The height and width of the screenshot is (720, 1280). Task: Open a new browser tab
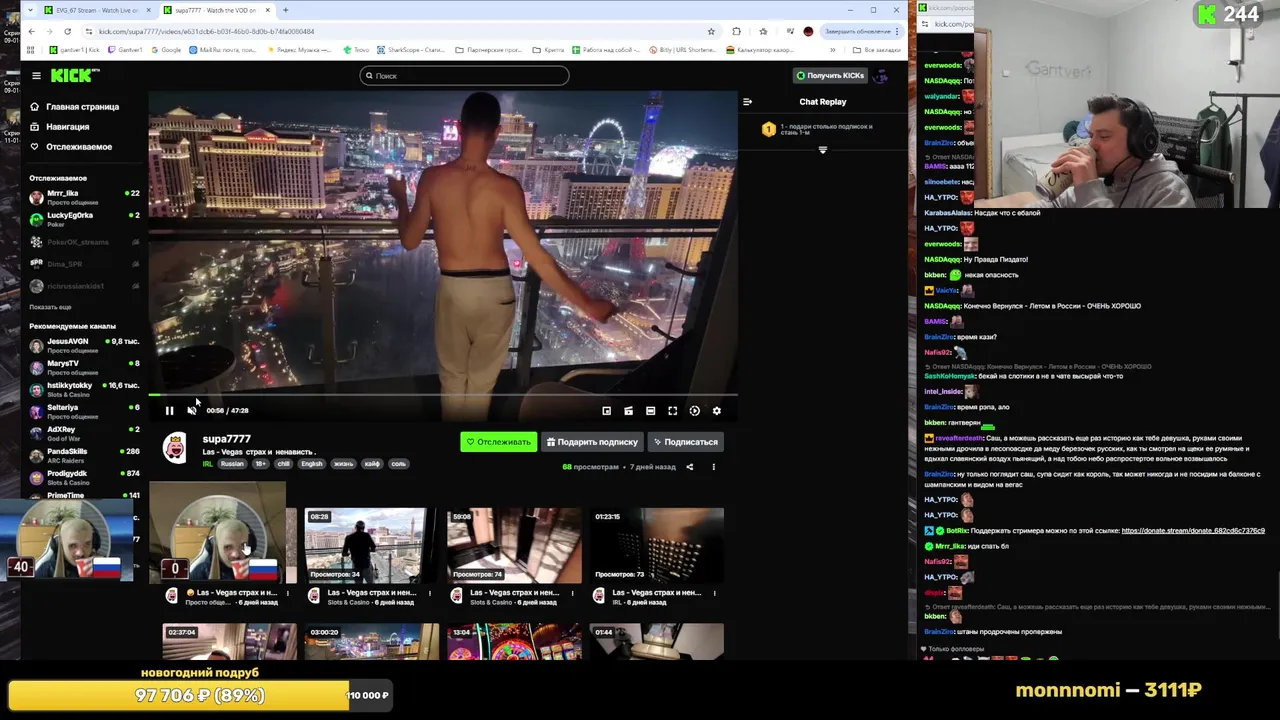pos(285,10)
